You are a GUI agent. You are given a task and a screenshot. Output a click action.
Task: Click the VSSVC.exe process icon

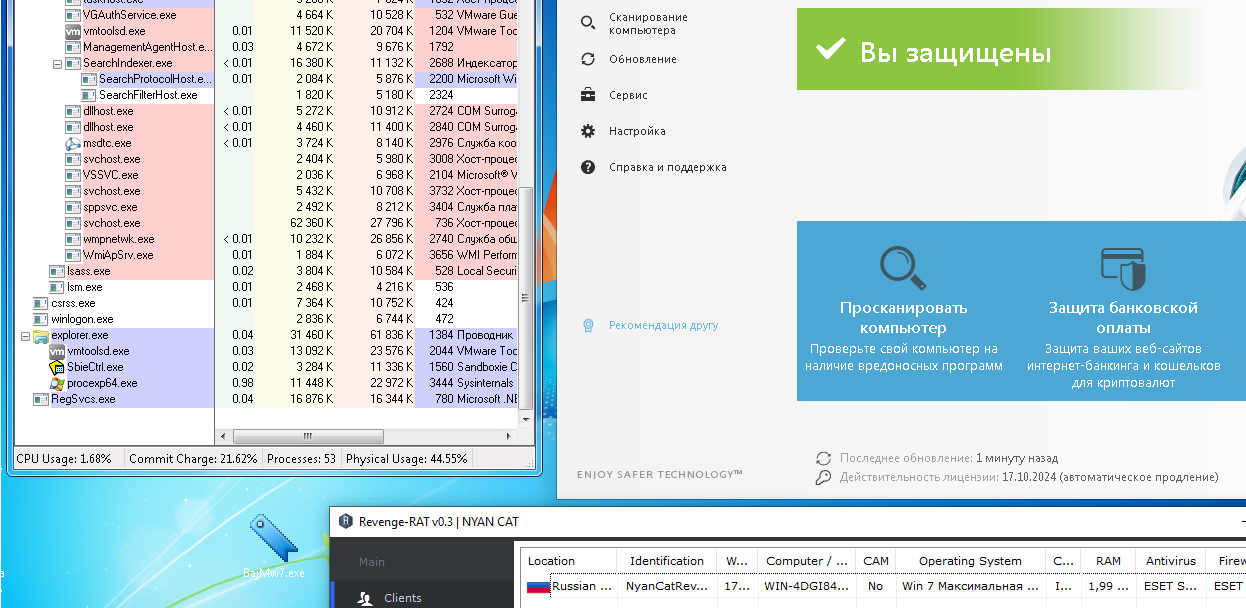tap(73, 175)
